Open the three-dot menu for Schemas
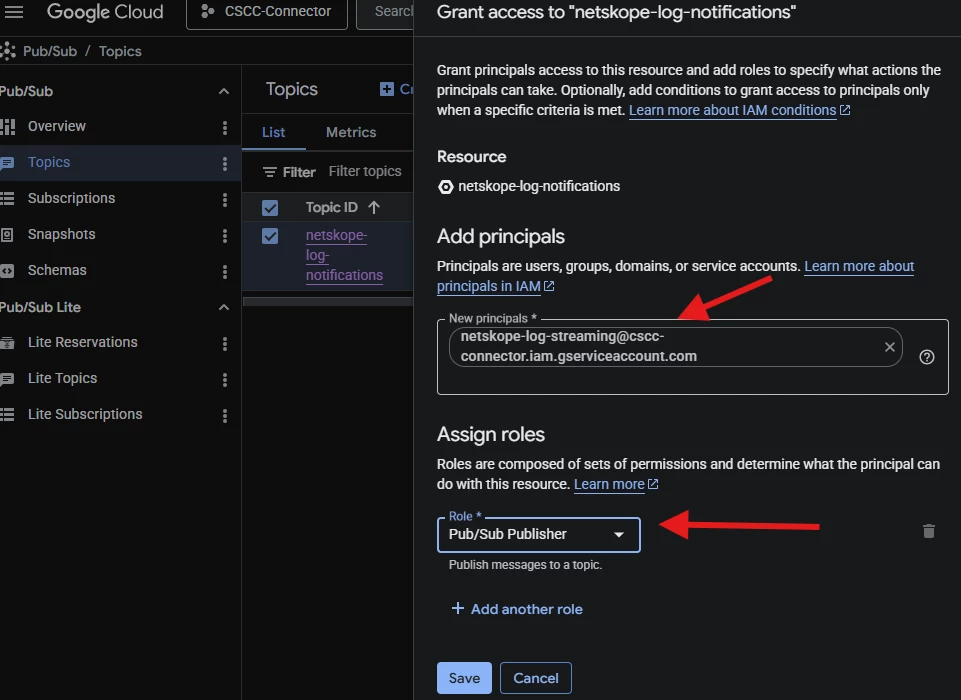This screenshot has height=700, width=961. coord(225,272)
